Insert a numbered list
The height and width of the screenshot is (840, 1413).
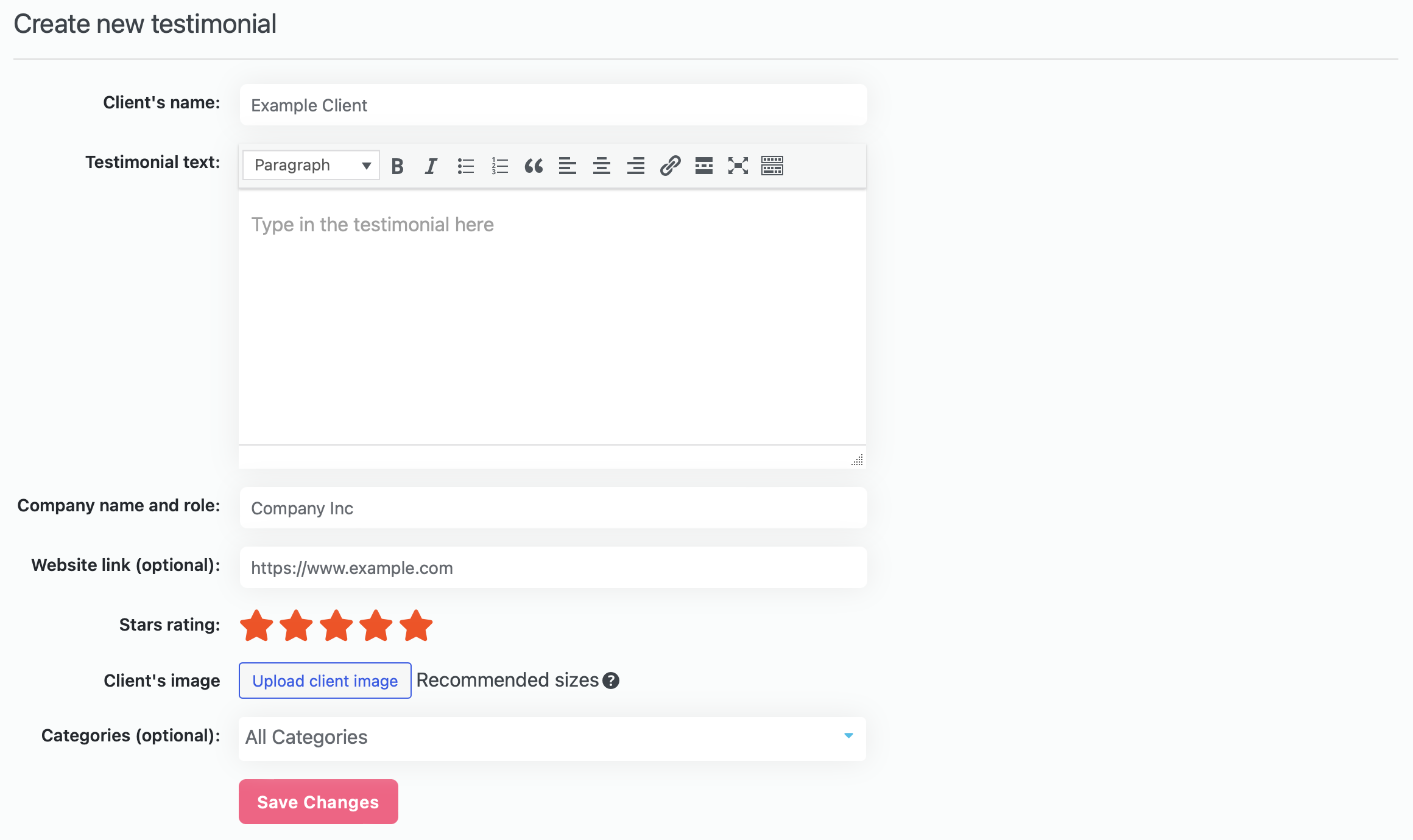(500, 166)
